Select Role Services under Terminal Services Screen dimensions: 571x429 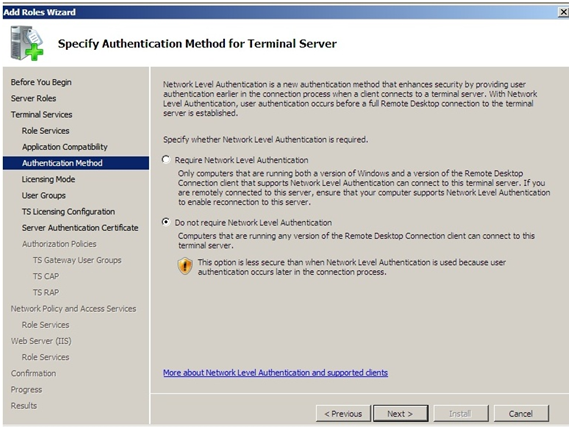pos(46,131)
